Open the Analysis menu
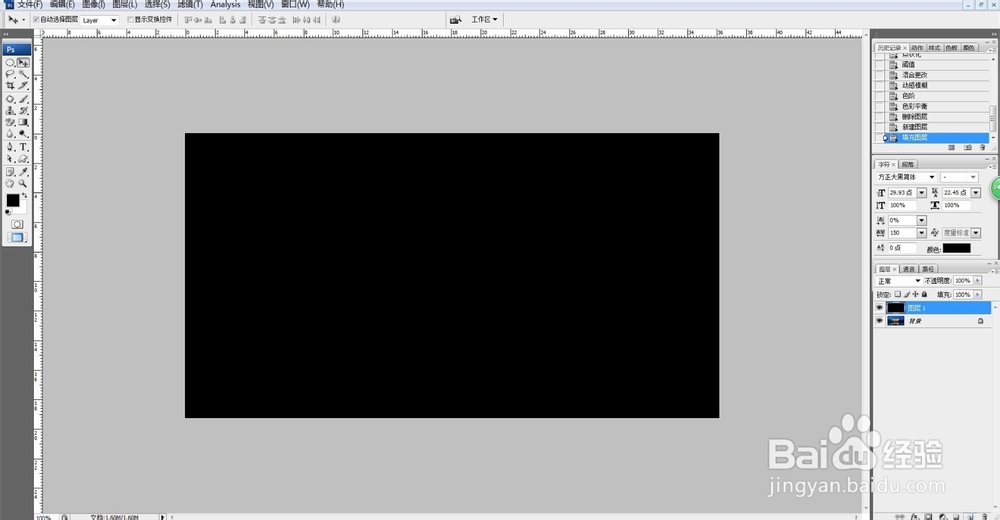This screenshot has width=1000, height=520. [225, 4]
